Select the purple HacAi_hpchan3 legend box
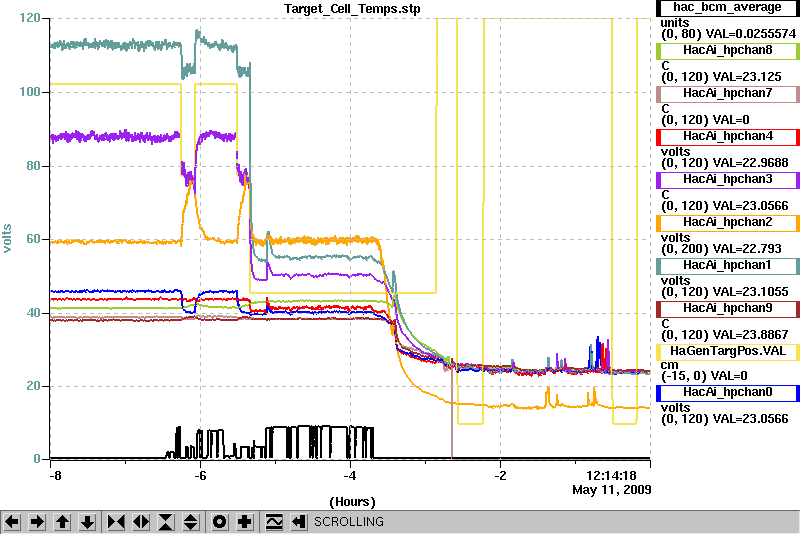The width and height of the screenshot is (800, 534). tap(727, 180)
